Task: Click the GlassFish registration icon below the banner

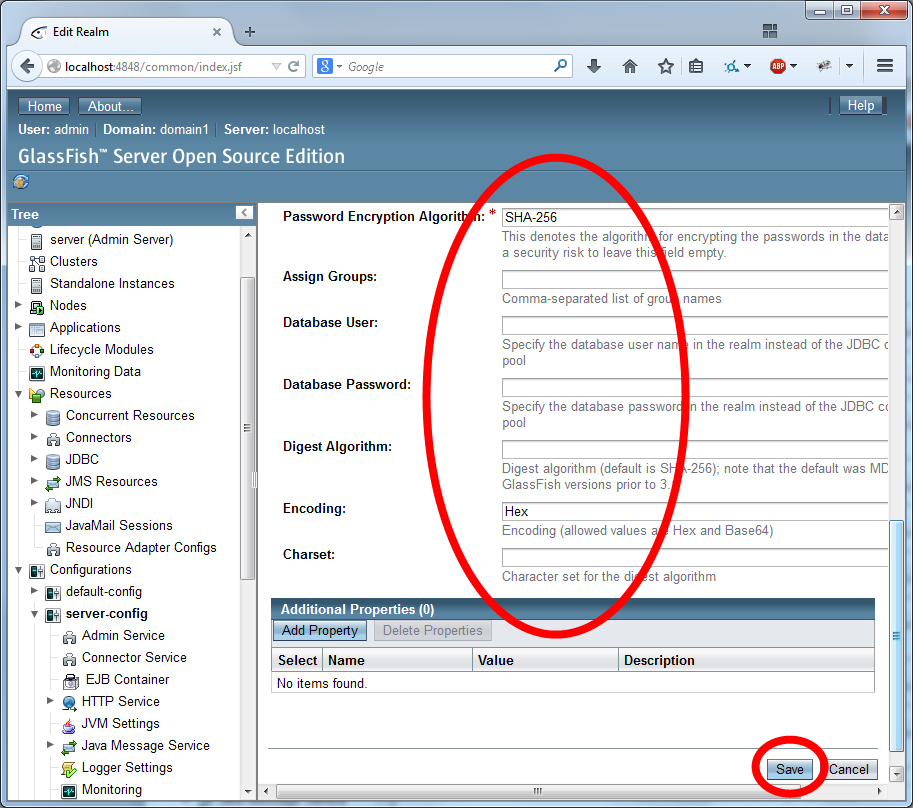Action: tap(19, 182)
